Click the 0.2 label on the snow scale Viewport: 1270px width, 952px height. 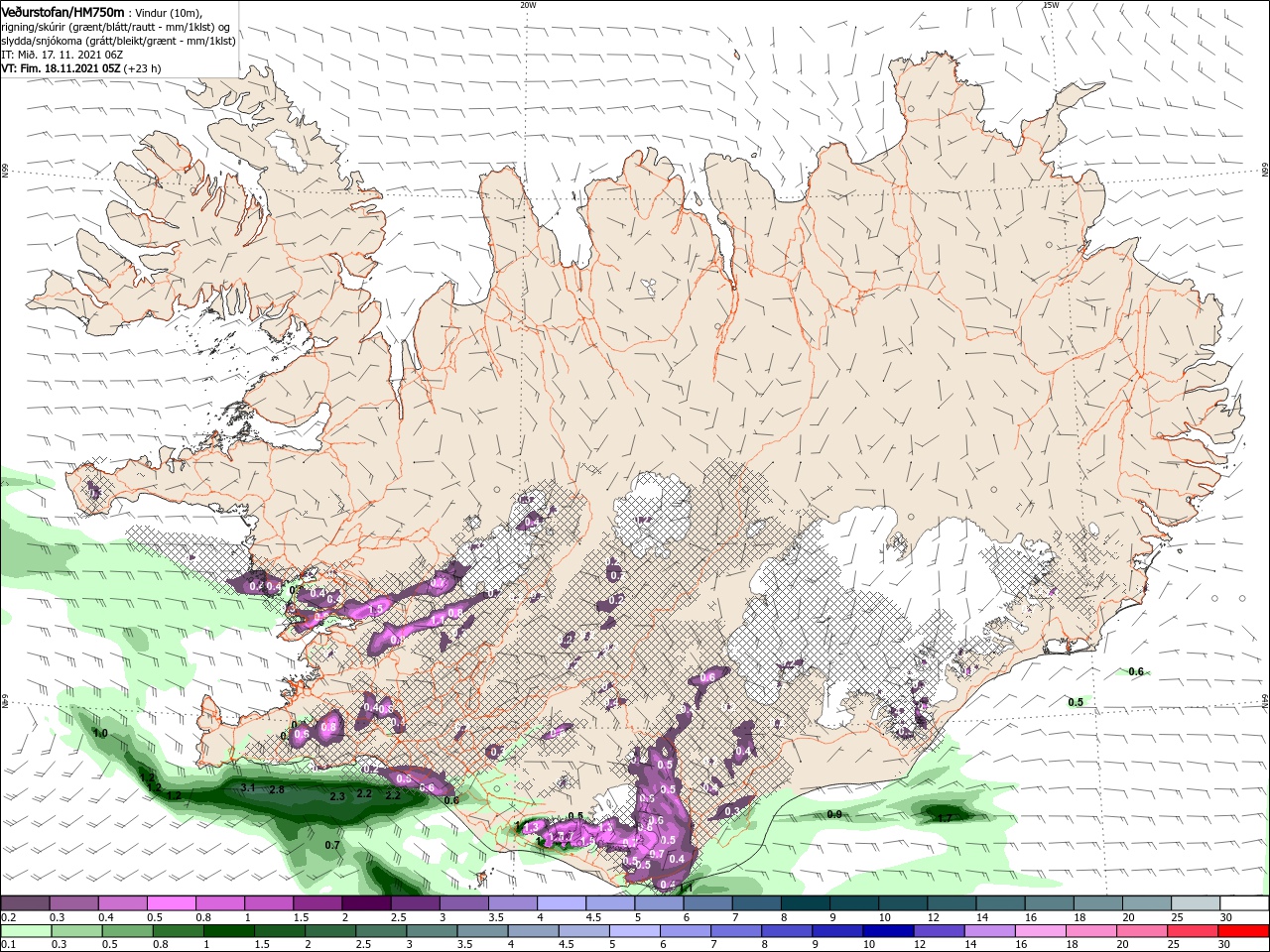pos(7,917)
